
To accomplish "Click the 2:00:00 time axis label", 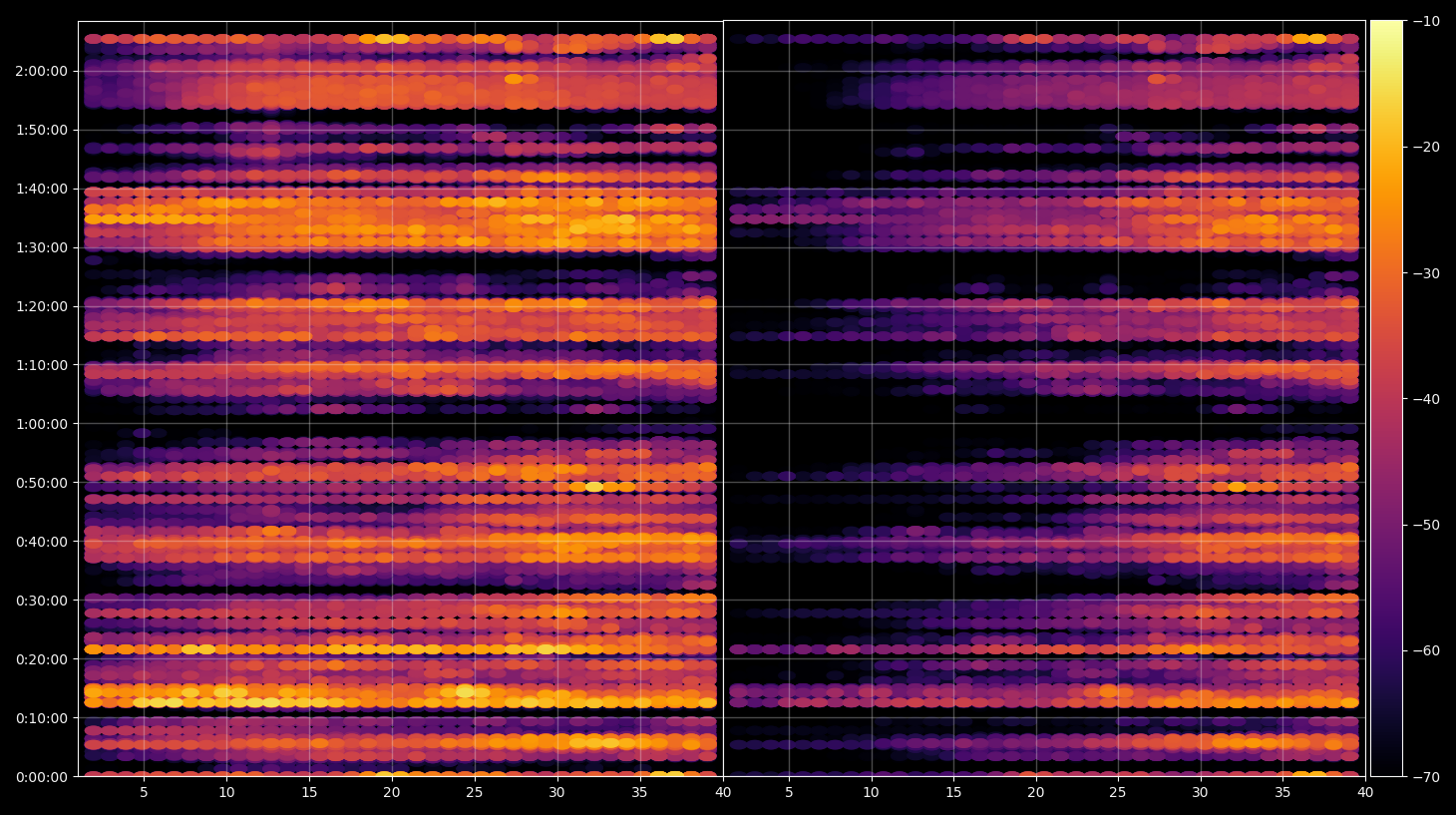I will (x=42, y=71).
